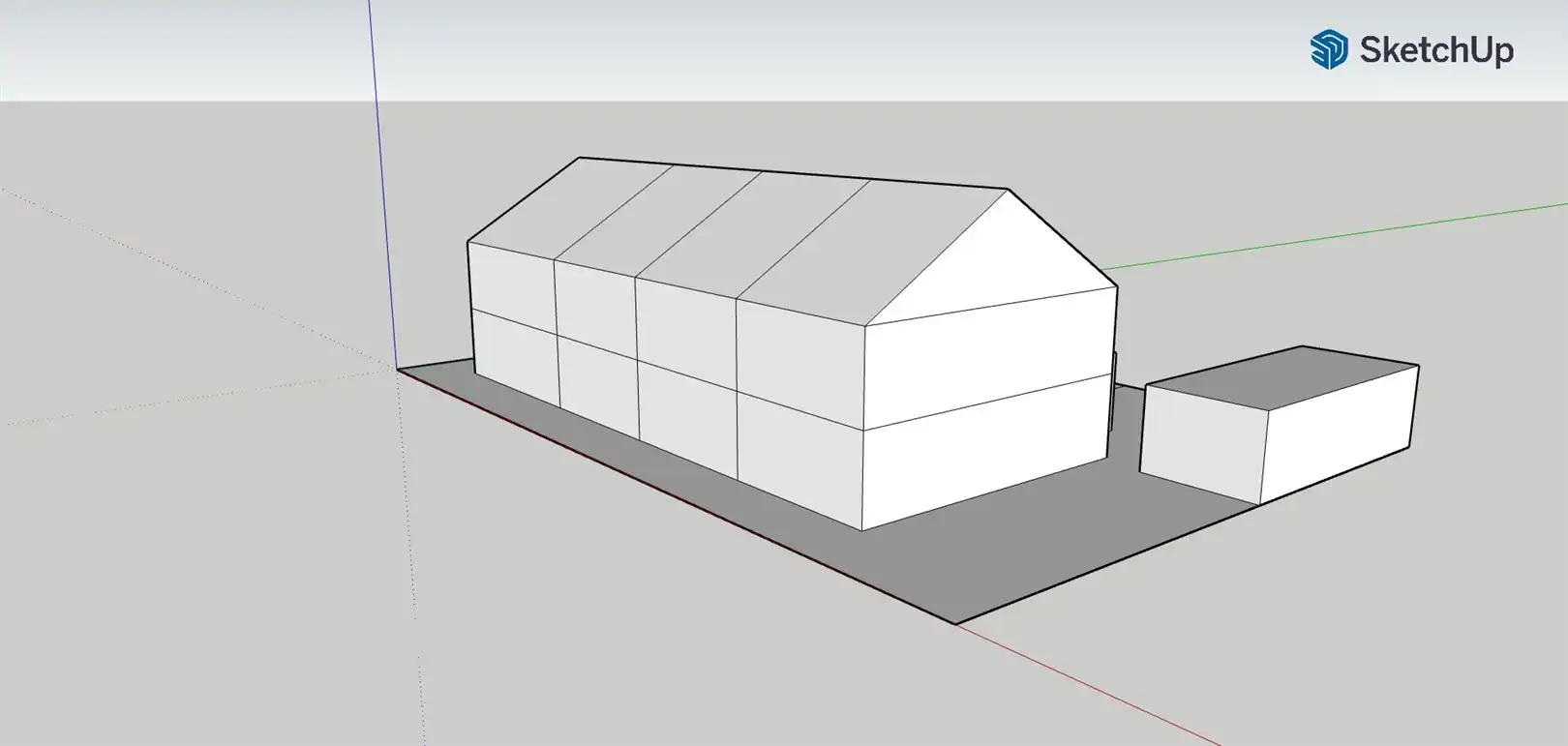Select the upper long-wall panel nearest the gable
1568x746 pixels.
pyautogui.click(x=799, y=358)
